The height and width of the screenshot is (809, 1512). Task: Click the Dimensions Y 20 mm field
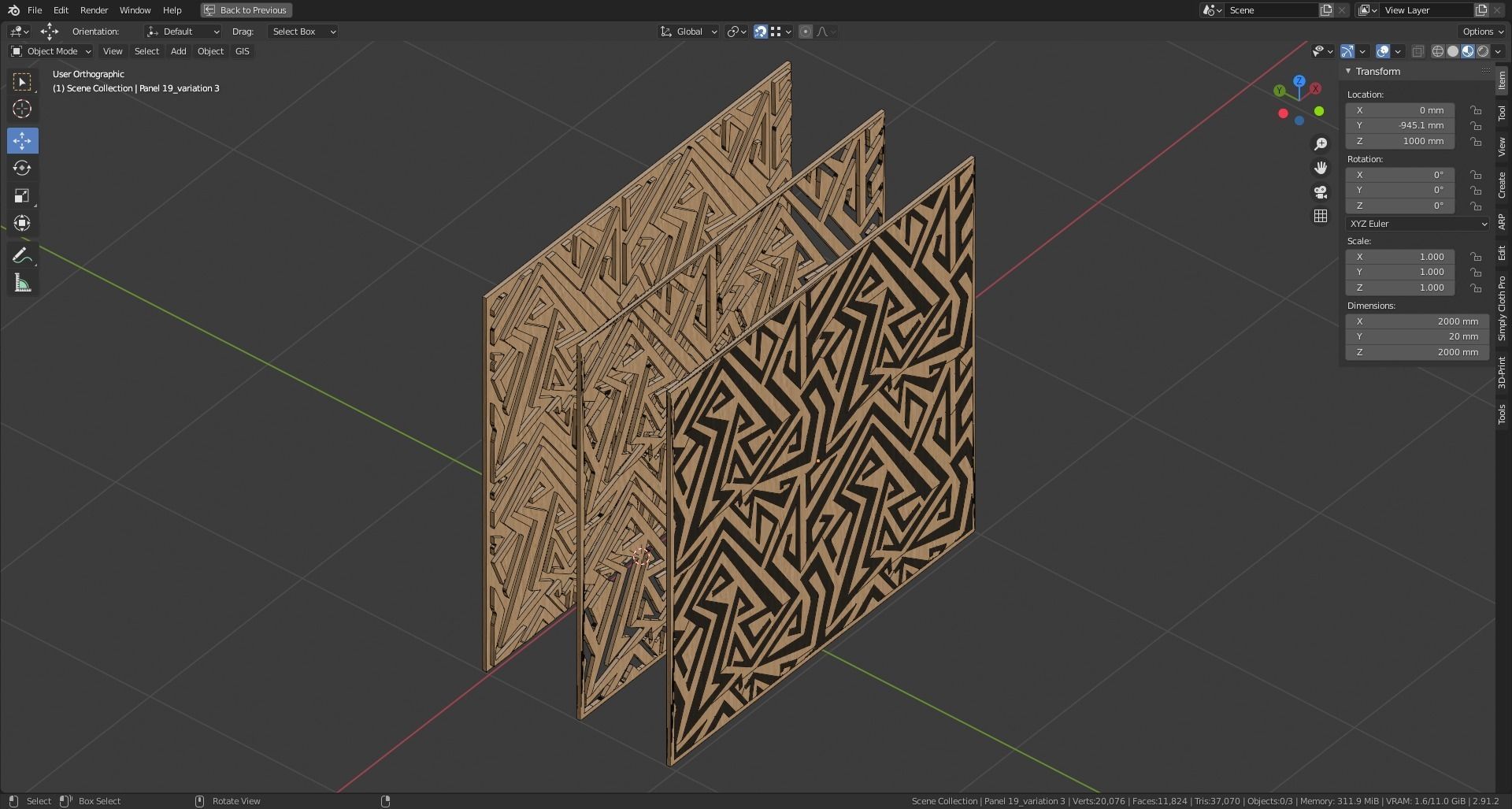1417,337
